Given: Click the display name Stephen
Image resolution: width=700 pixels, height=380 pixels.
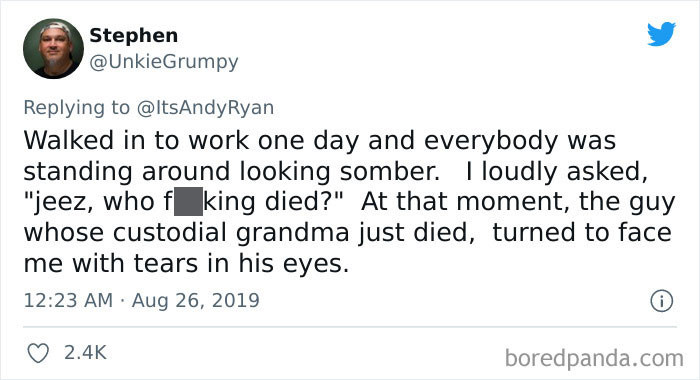Looking at the screenshot, I should click(x=133, y=35).
